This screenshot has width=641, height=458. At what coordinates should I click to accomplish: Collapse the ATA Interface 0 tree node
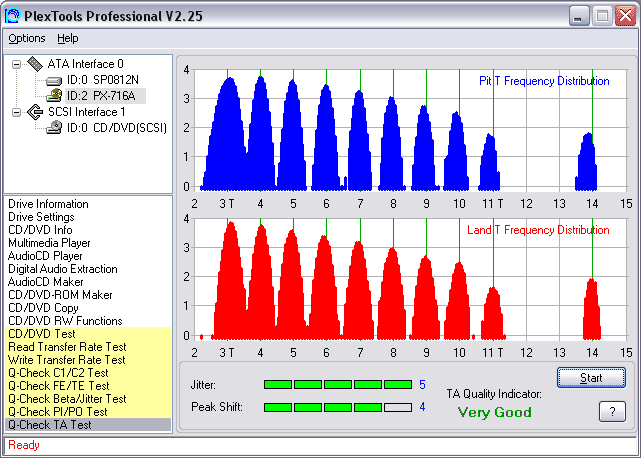point(16,64)
